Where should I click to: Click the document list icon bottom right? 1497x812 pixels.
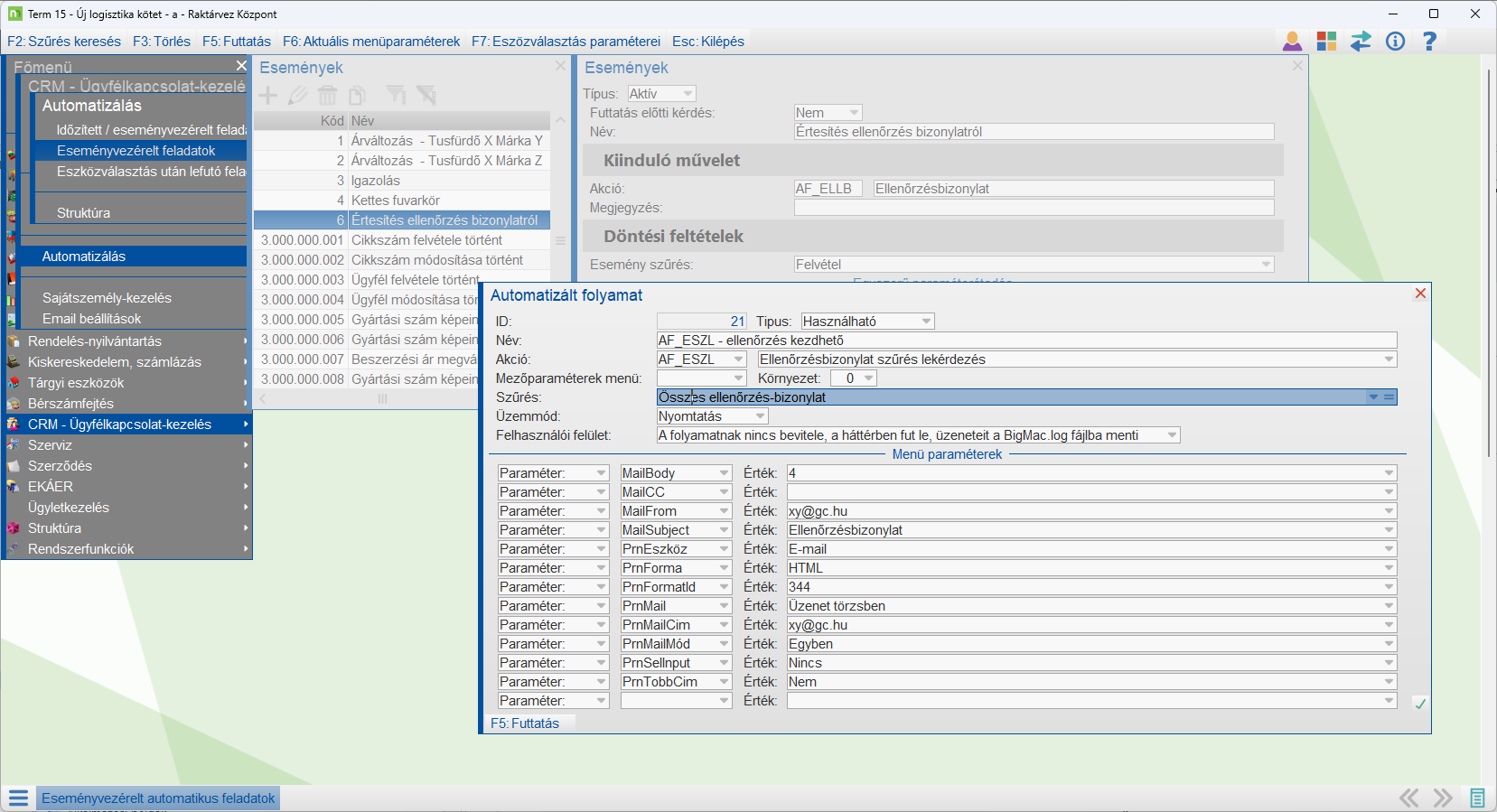(x=1477, y=798)
